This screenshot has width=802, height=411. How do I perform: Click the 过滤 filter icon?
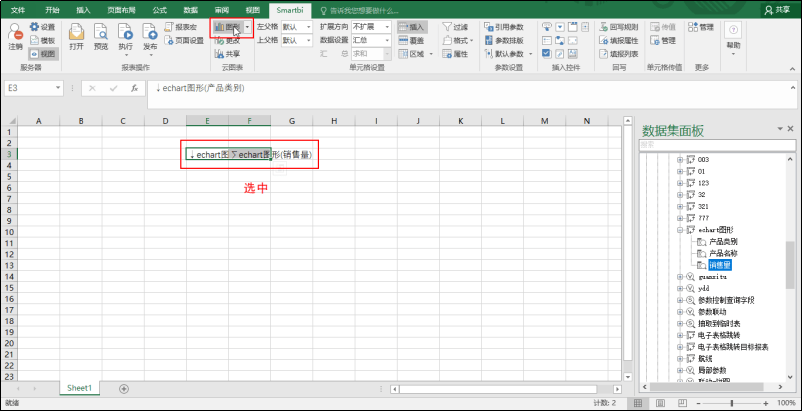point(455,27)
